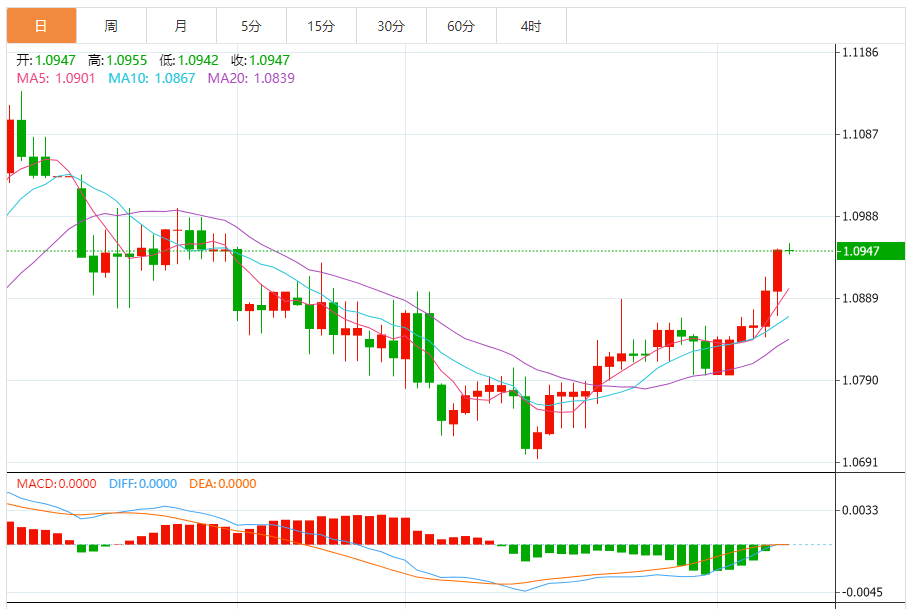Switch to the 月 monthly tab

(181, 26)
